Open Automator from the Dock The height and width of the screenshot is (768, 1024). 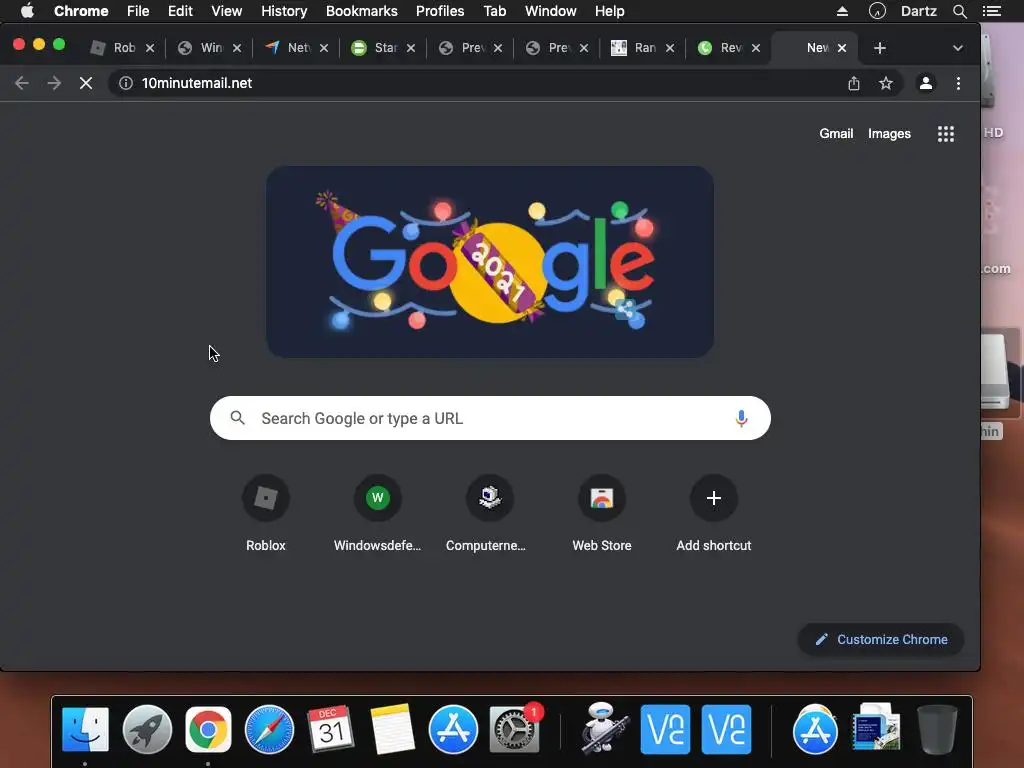coord(603,729)
